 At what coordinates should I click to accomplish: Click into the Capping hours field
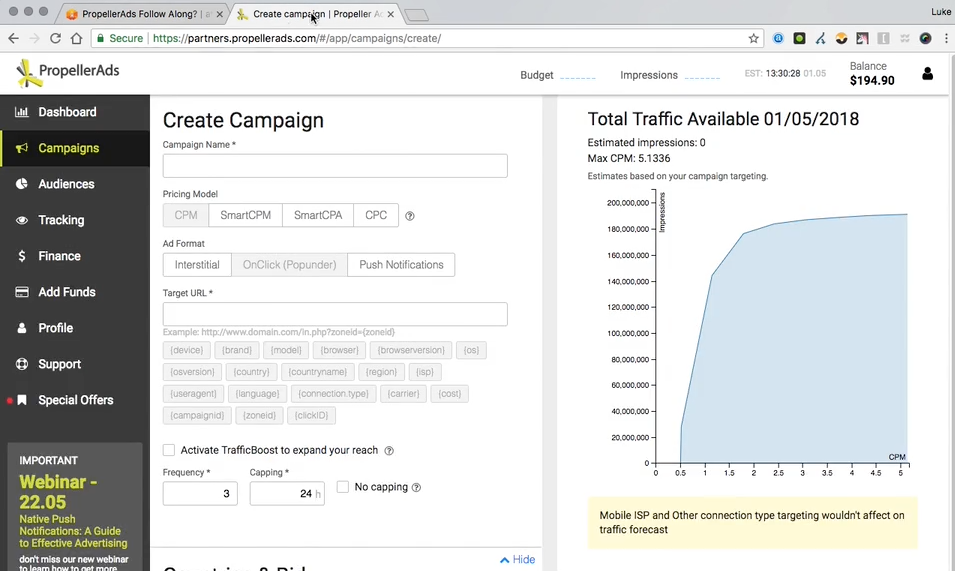[x=287, y=493]
